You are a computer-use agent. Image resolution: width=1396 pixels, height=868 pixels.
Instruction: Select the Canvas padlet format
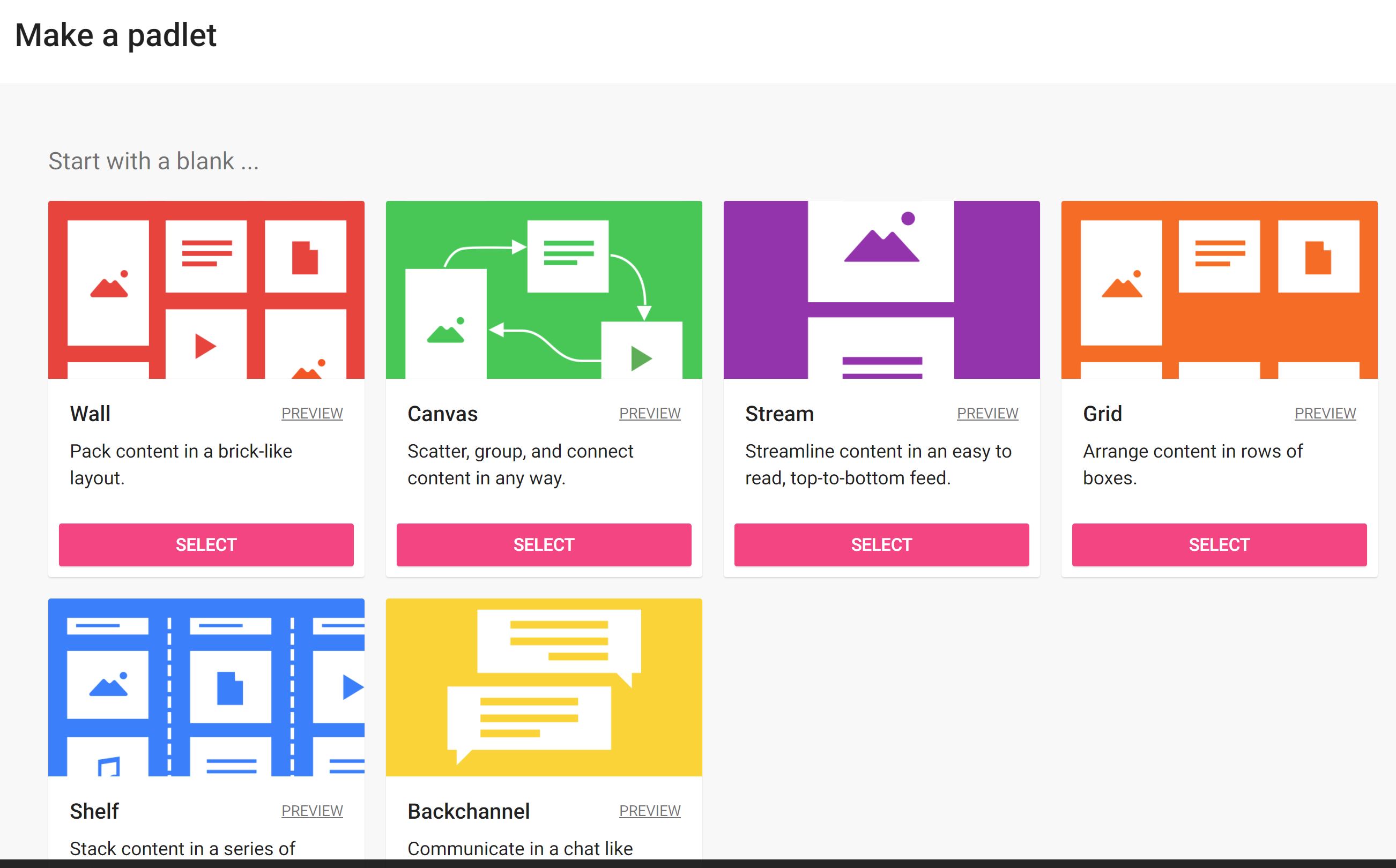click(543, 544)
